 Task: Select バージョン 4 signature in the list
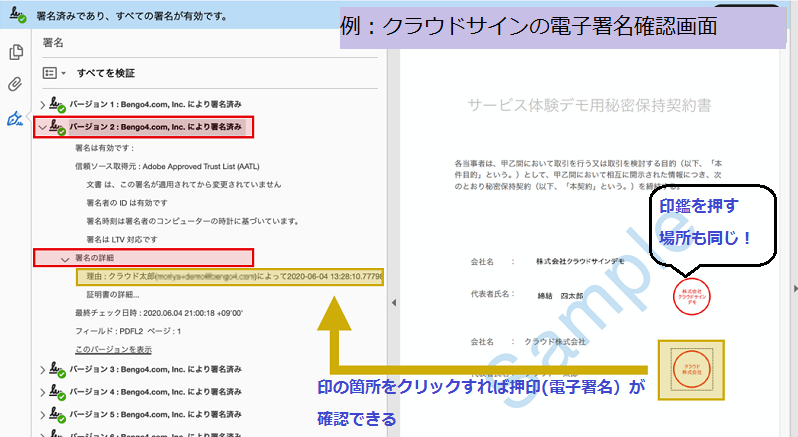click(154, 390)
